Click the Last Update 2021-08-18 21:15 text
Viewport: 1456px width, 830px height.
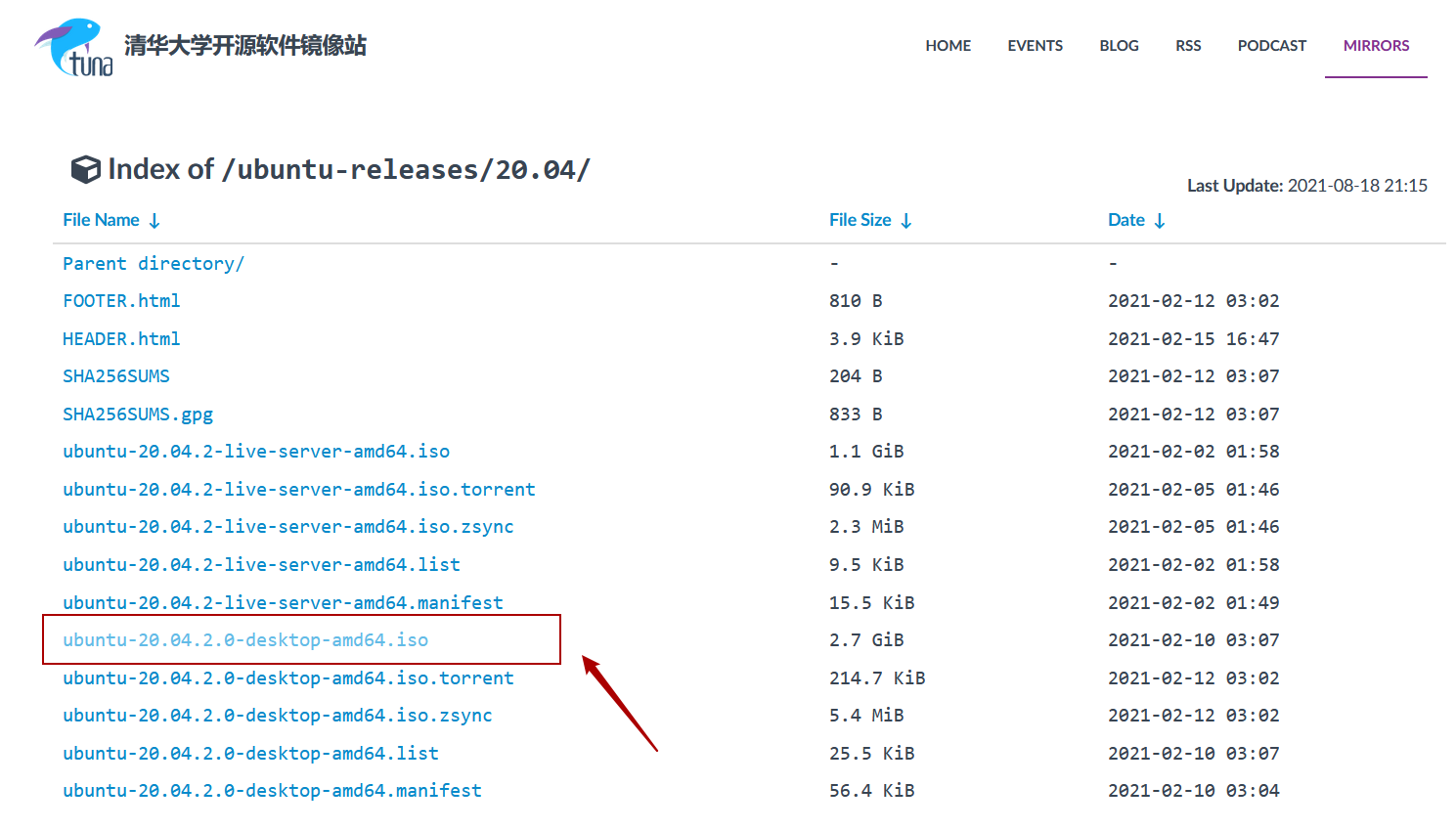1307,186
